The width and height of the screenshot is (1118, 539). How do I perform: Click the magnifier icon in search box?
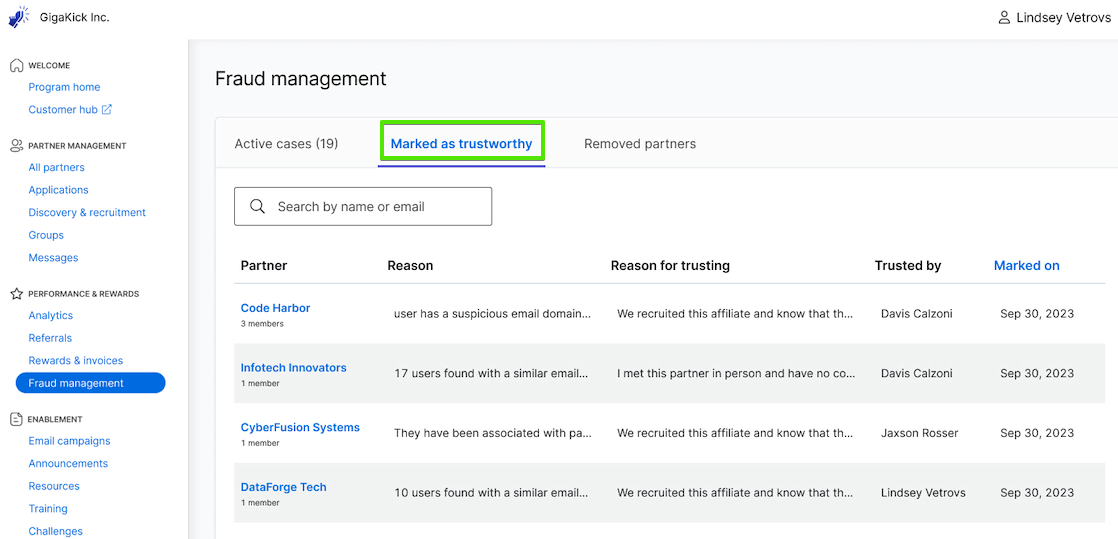(258, 207)
